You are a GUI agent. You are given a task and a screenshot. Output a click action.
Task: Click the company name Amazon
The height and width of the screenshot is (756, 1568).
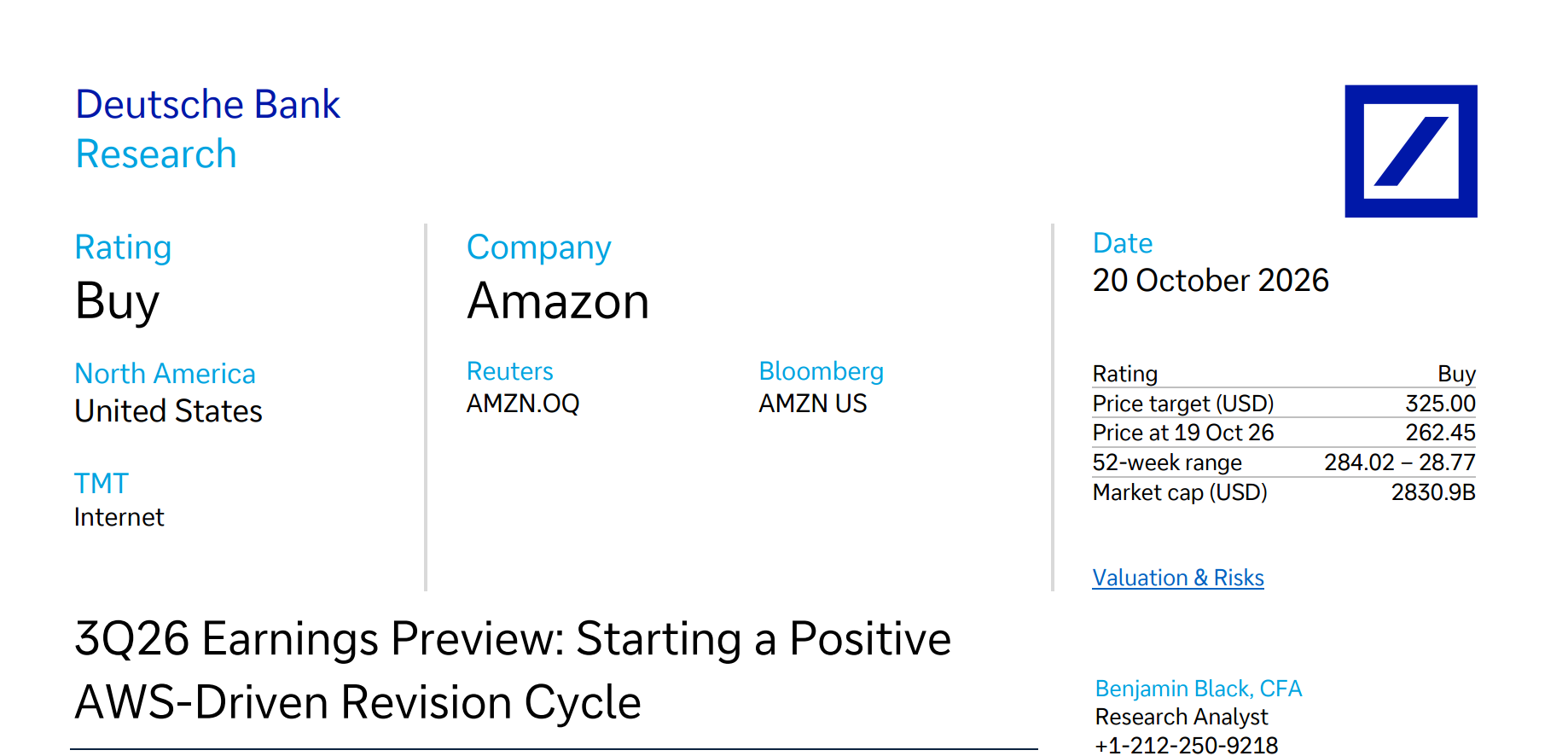point(559,301)
